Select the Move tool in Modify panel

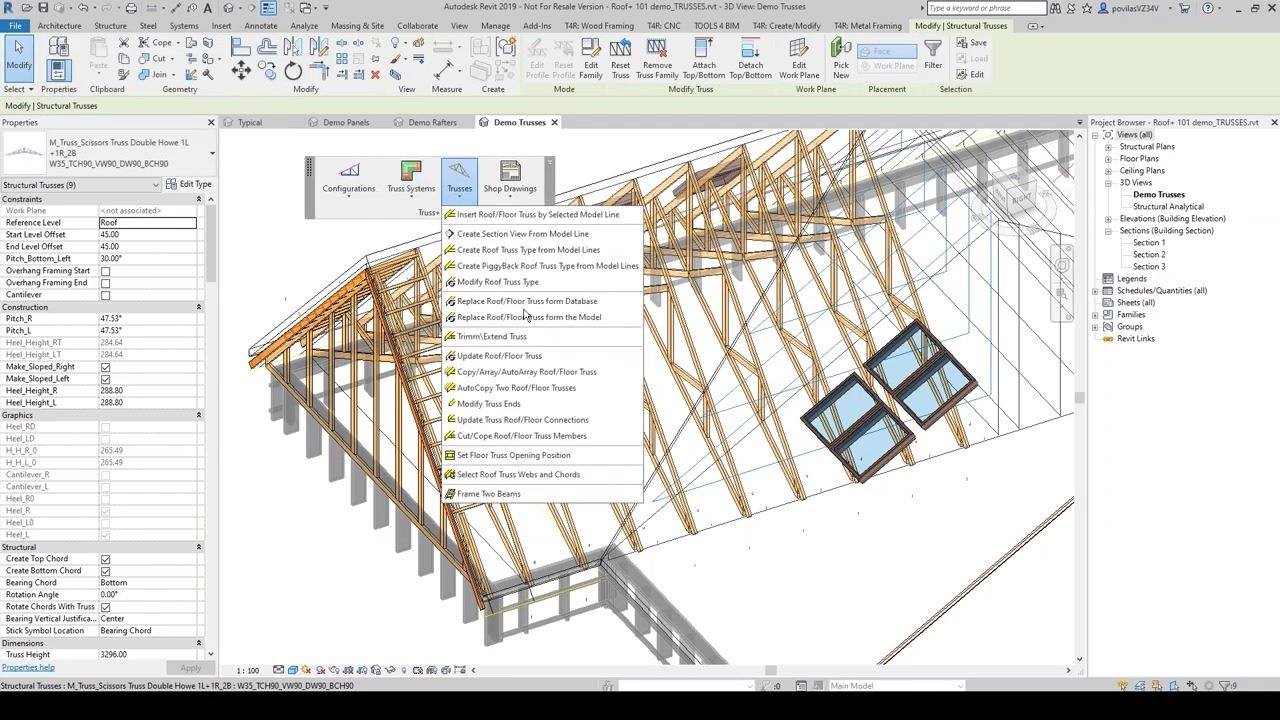click(x=241, y=71)
